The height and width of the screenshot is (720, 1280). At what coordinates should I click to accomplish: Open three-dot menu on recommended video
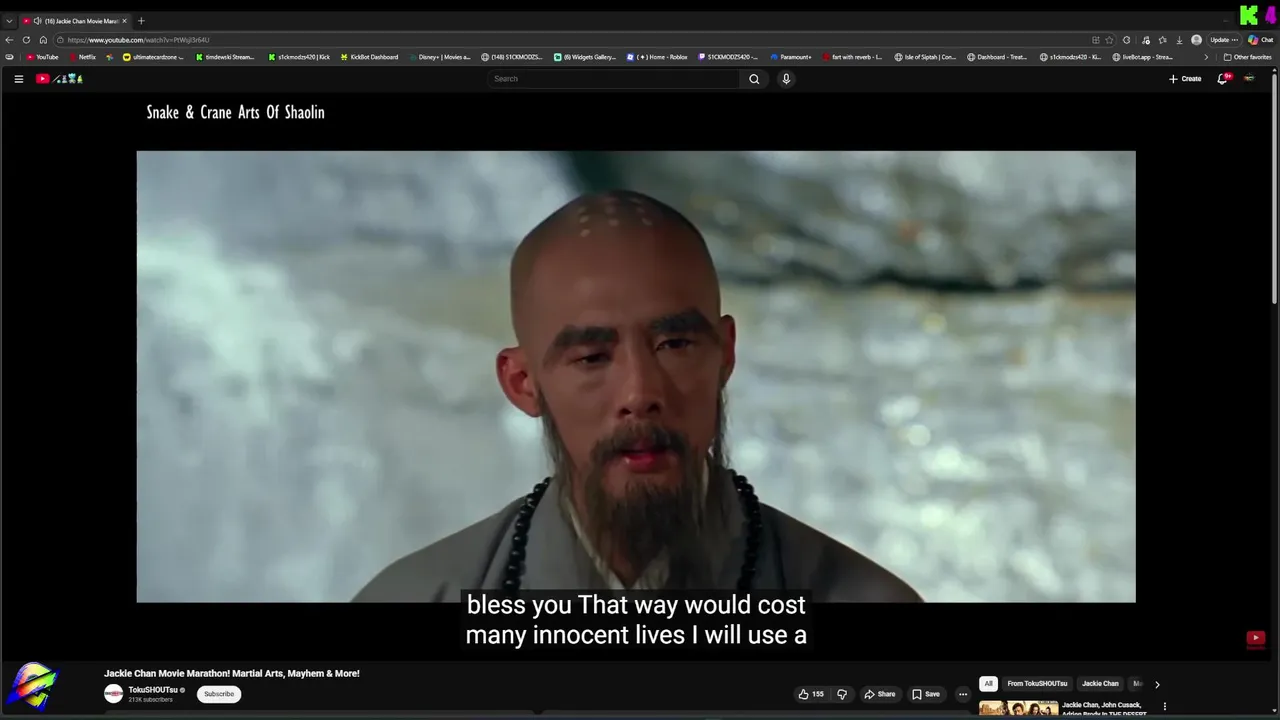coord(1164,706)
